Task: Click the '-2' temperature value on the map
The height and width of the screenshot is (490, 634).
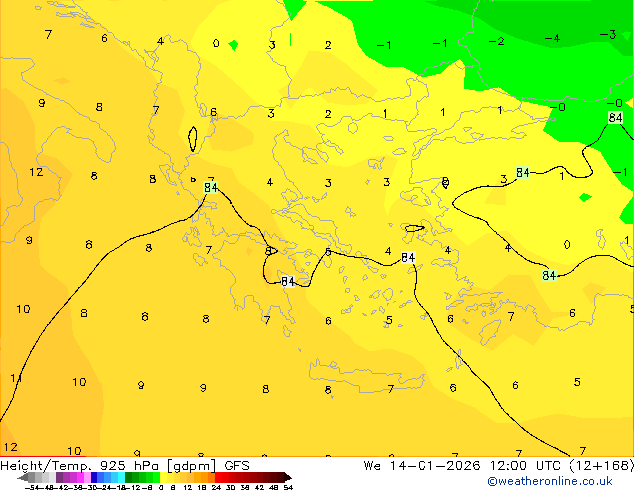Action: coord(497,41)
